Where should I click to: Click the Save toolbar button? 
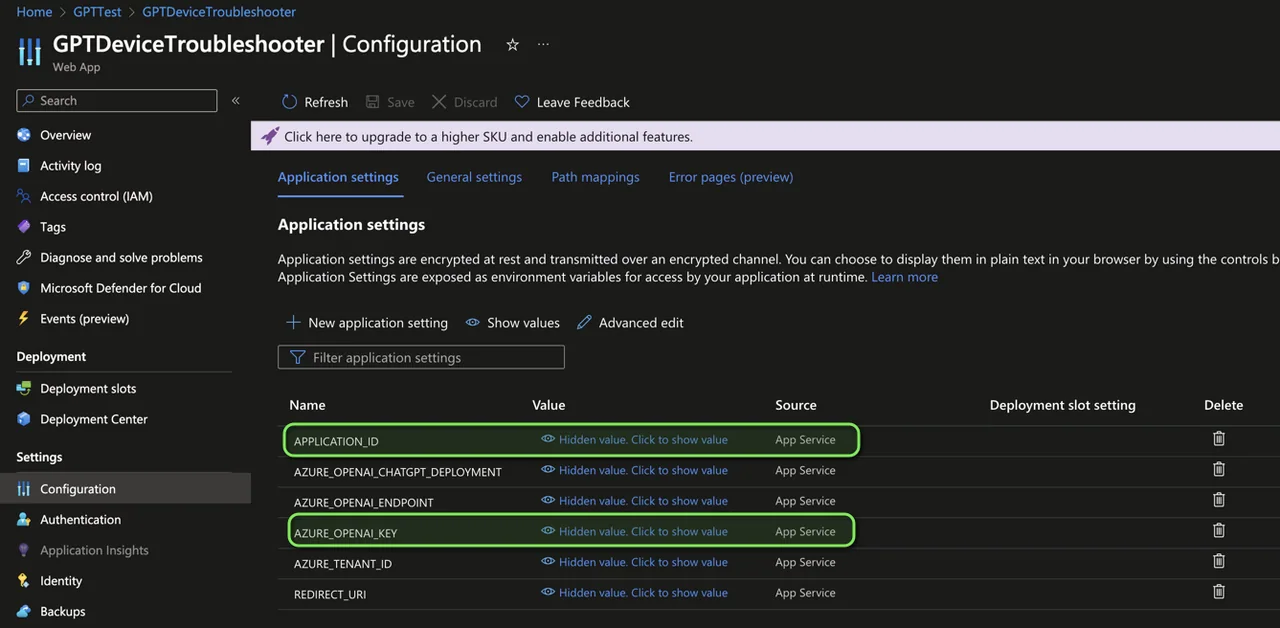(390, 102)
